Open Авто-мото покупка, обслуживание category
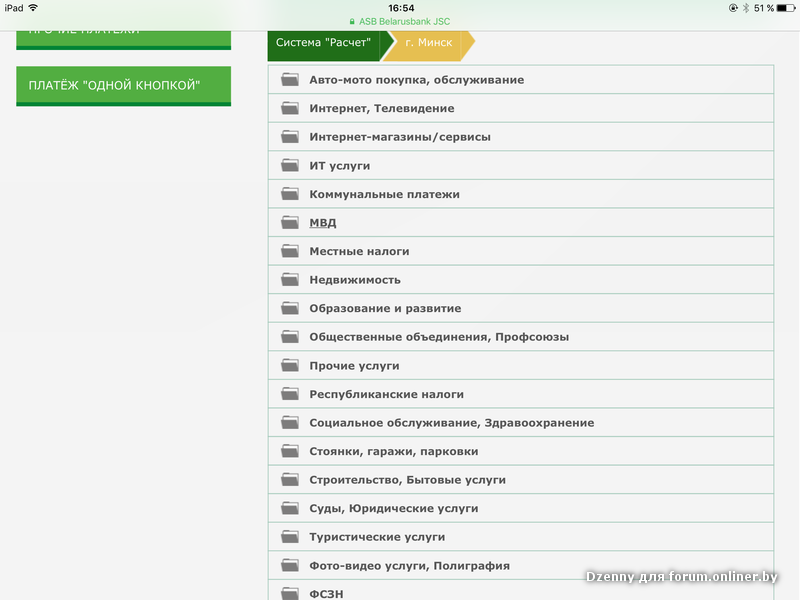800x600 pixels. [521, 80]
